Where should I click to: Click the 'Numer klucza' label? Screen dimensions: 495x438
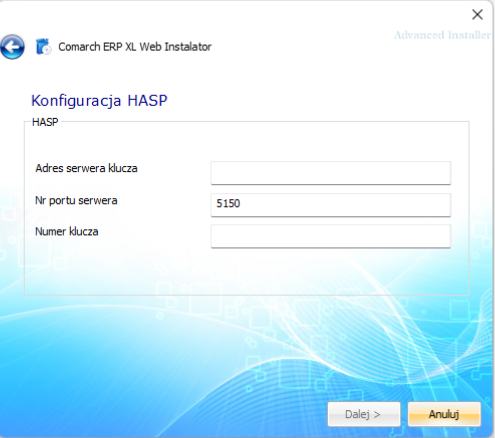tap(67, 232)
